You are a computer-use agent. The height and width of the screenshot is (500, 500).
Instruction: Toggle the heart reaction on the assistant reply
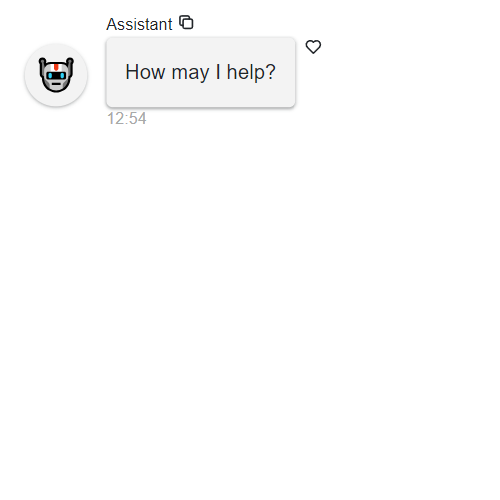tap(313, 47)
